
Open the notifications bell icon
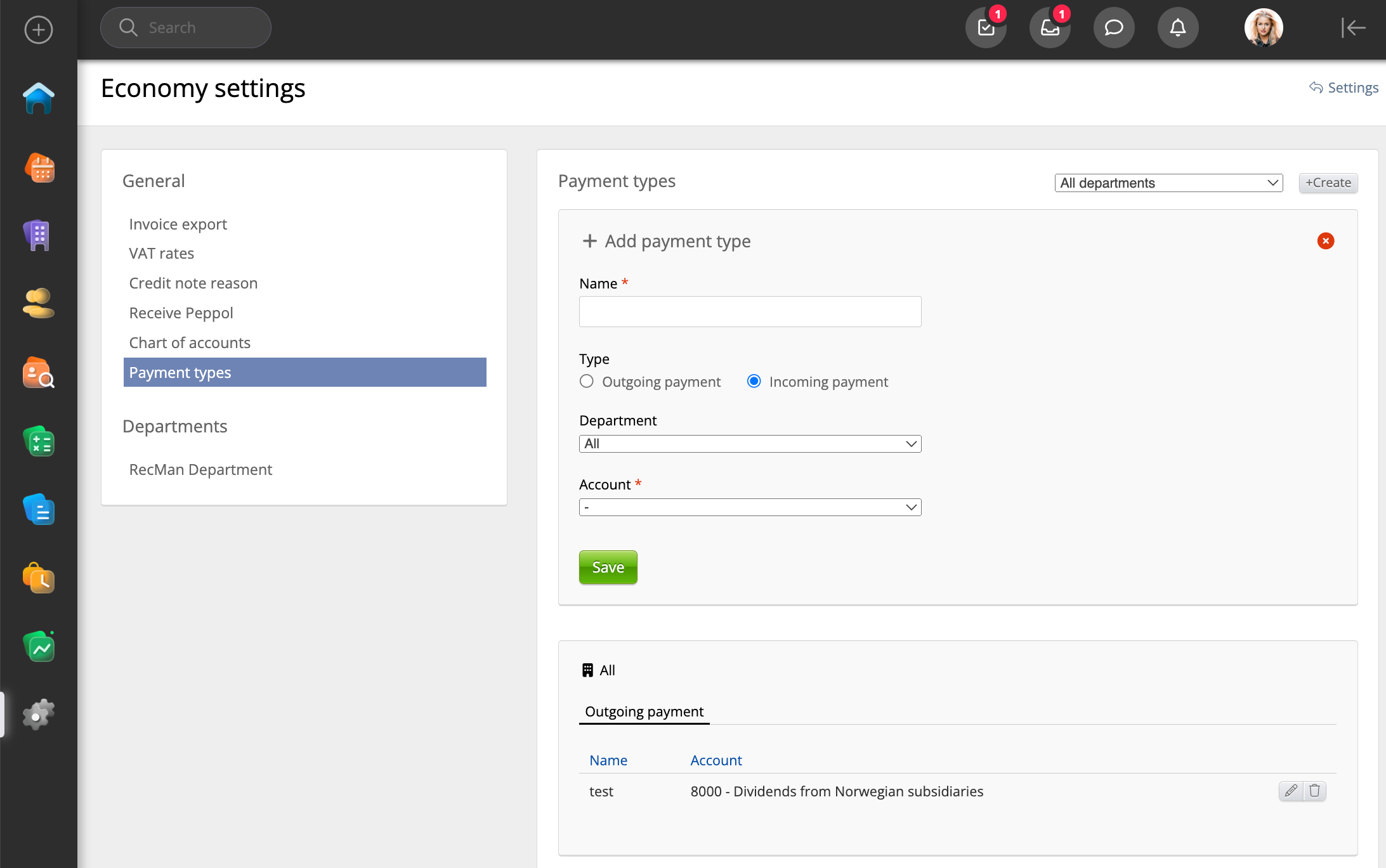point(1178,28)
